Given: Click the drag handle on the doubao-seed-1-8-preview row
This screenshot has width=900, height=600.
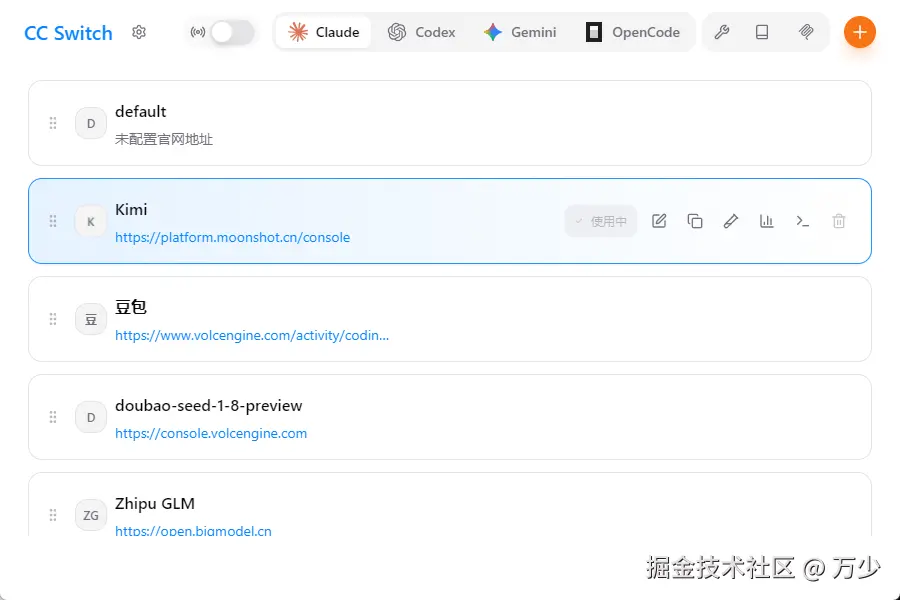Looking at the screenshot, I should [53, 417].
